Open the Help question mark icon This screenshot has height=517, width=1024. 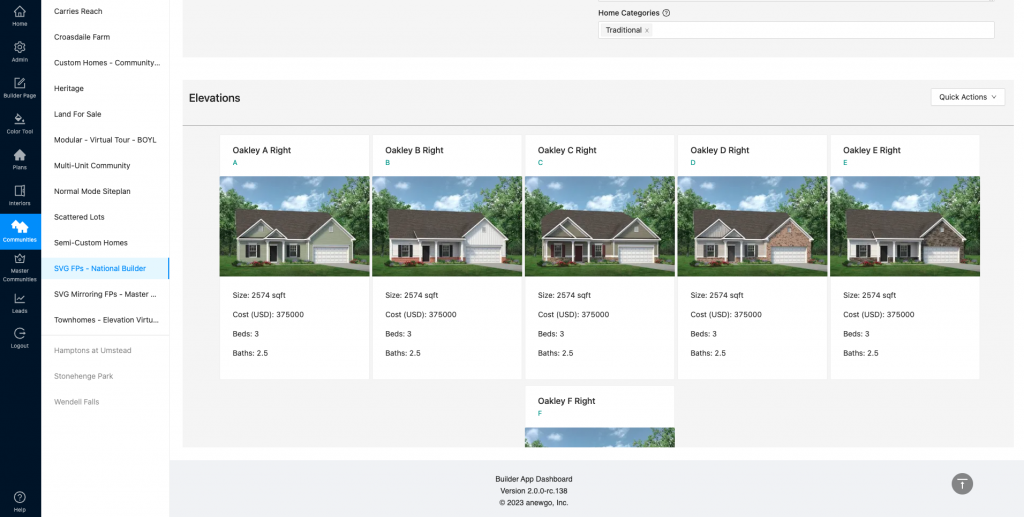pos(20,497)
